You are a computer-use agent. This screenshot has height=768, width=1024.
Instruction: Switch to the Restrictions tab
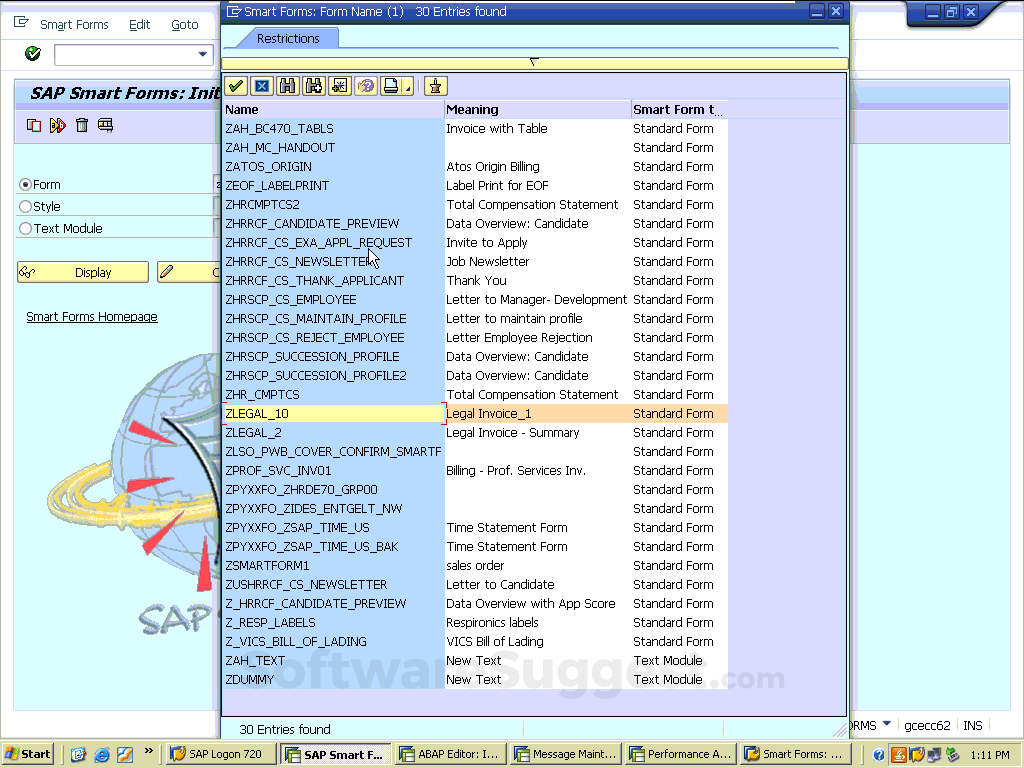tap(288, 38)
